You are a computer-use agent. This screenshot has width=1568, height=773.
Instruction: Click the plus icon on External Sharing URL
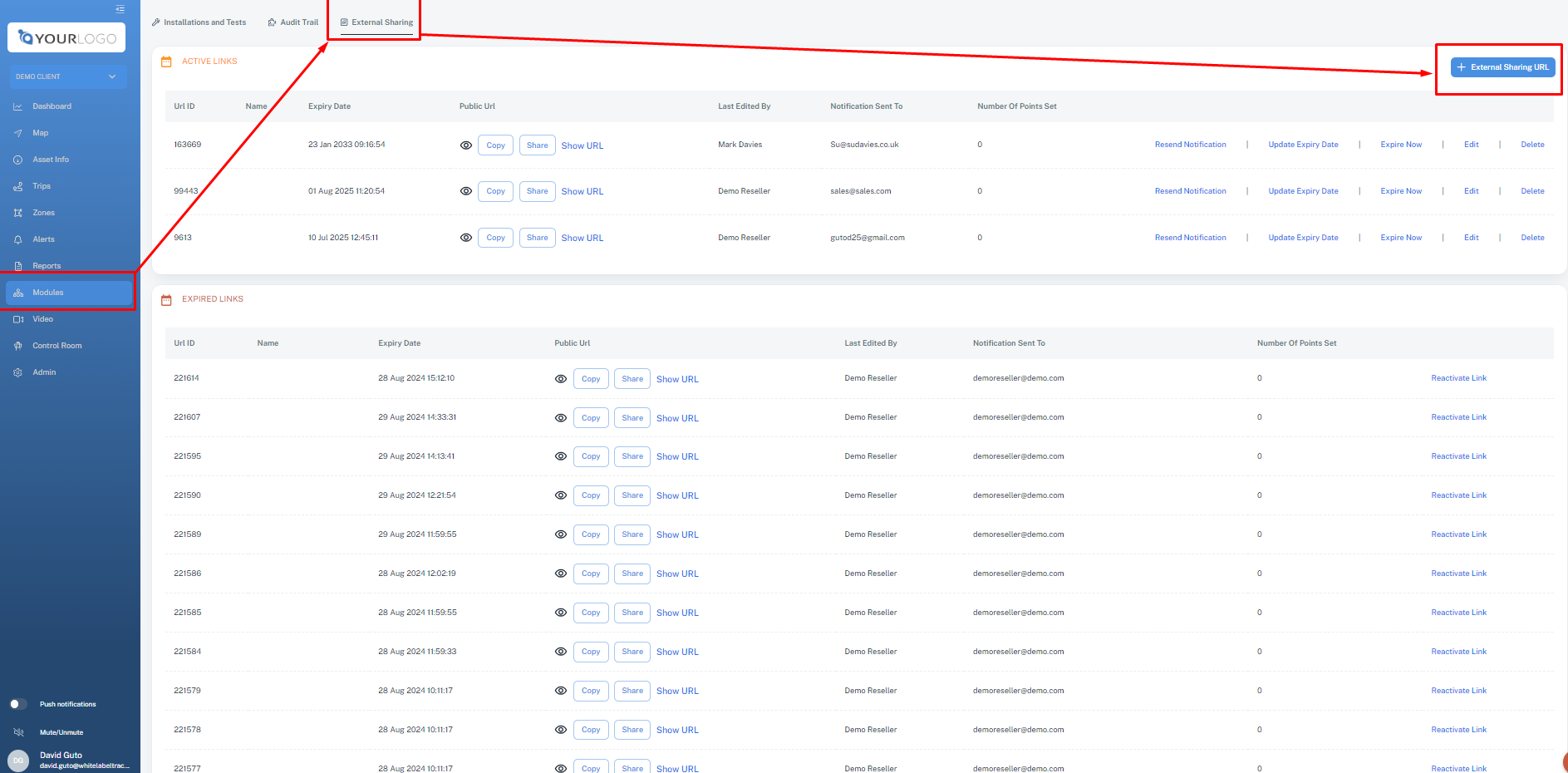pos(1462,67)
